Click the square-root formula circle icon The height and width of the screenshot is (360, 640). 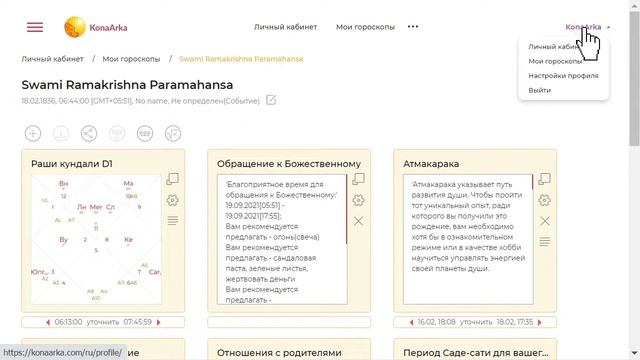pyautogui.click(x=173, y=133)
